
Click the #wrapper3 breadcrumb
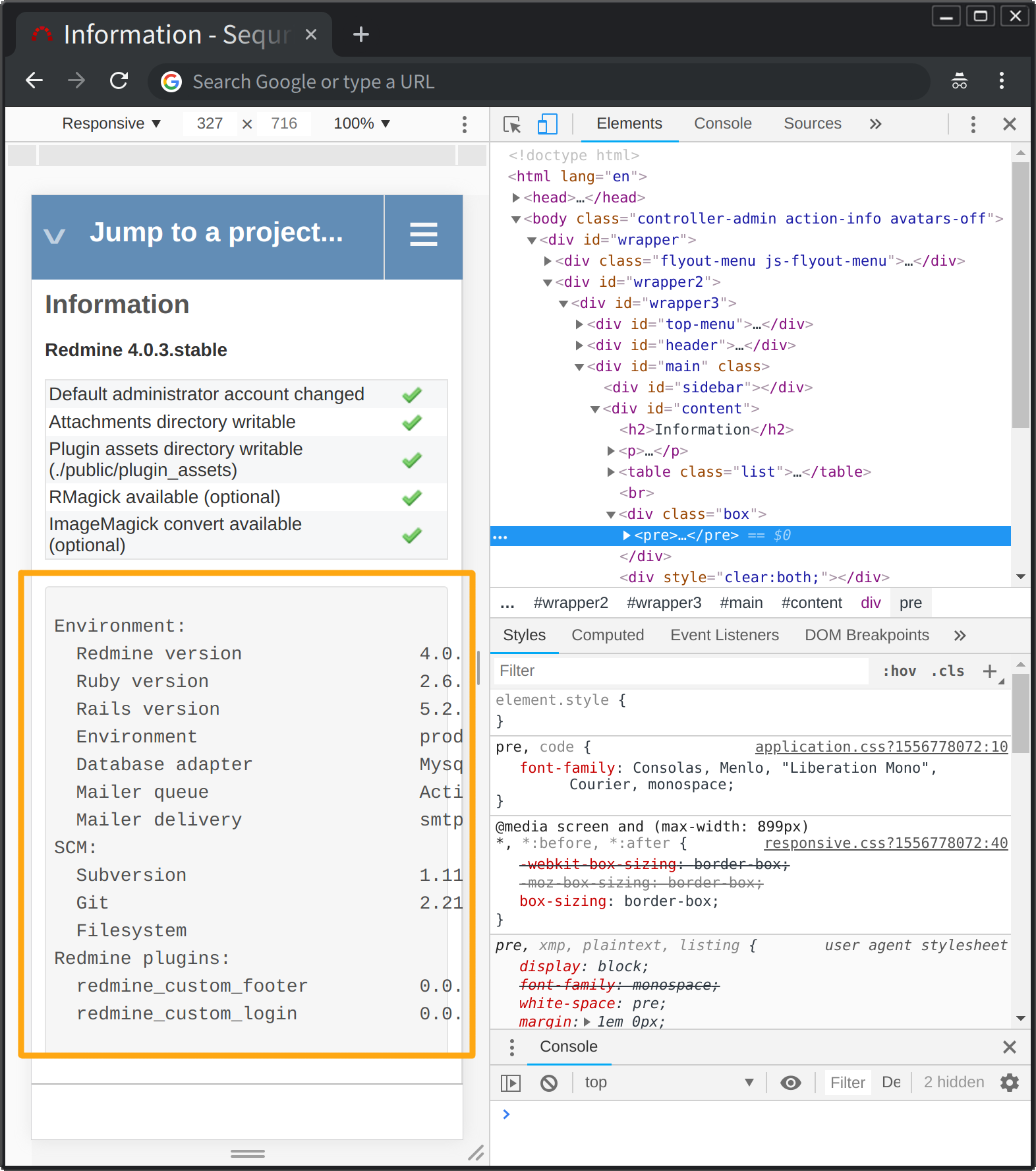click(x=664, y=603)
